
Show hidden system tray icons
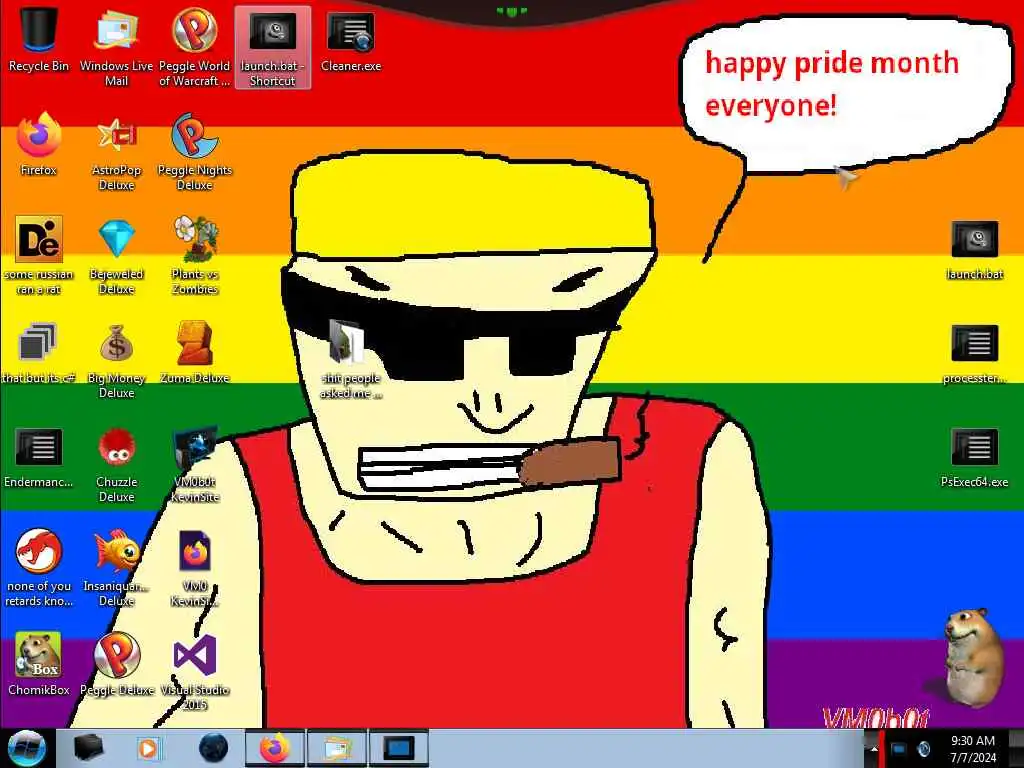(x=874, y=749)
